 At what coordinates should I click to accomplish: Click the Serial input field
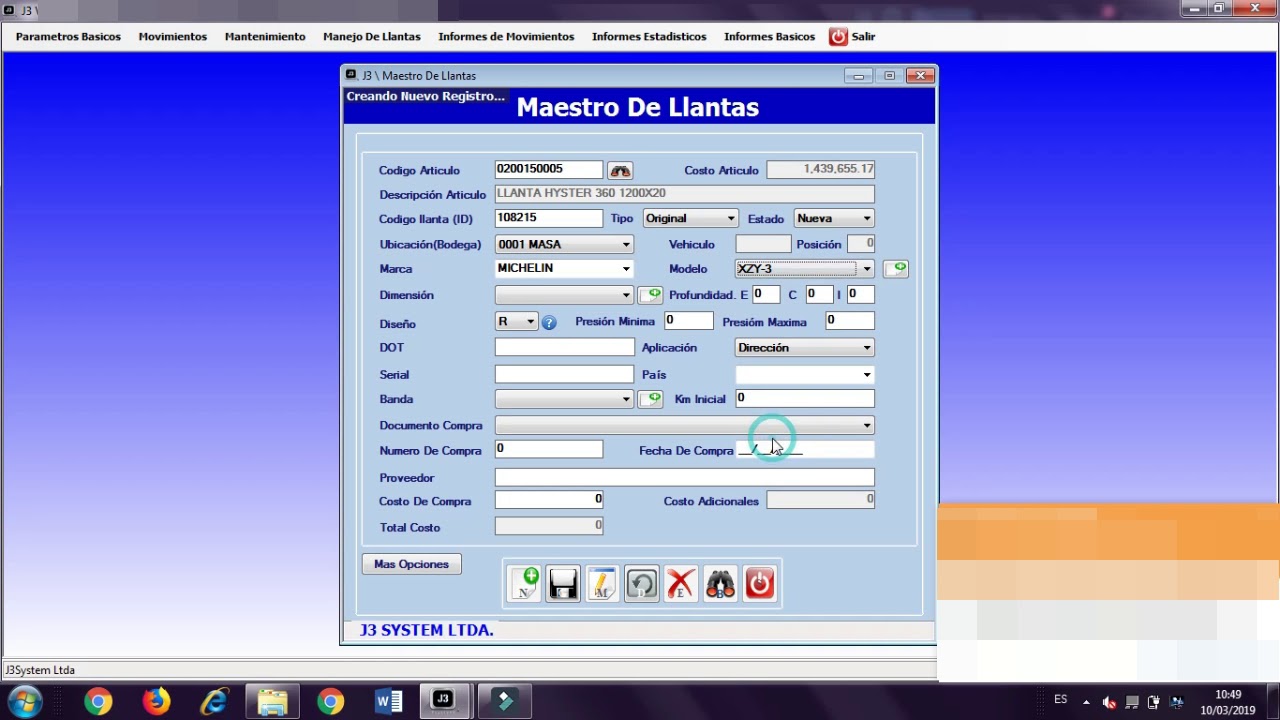(564, 374)
